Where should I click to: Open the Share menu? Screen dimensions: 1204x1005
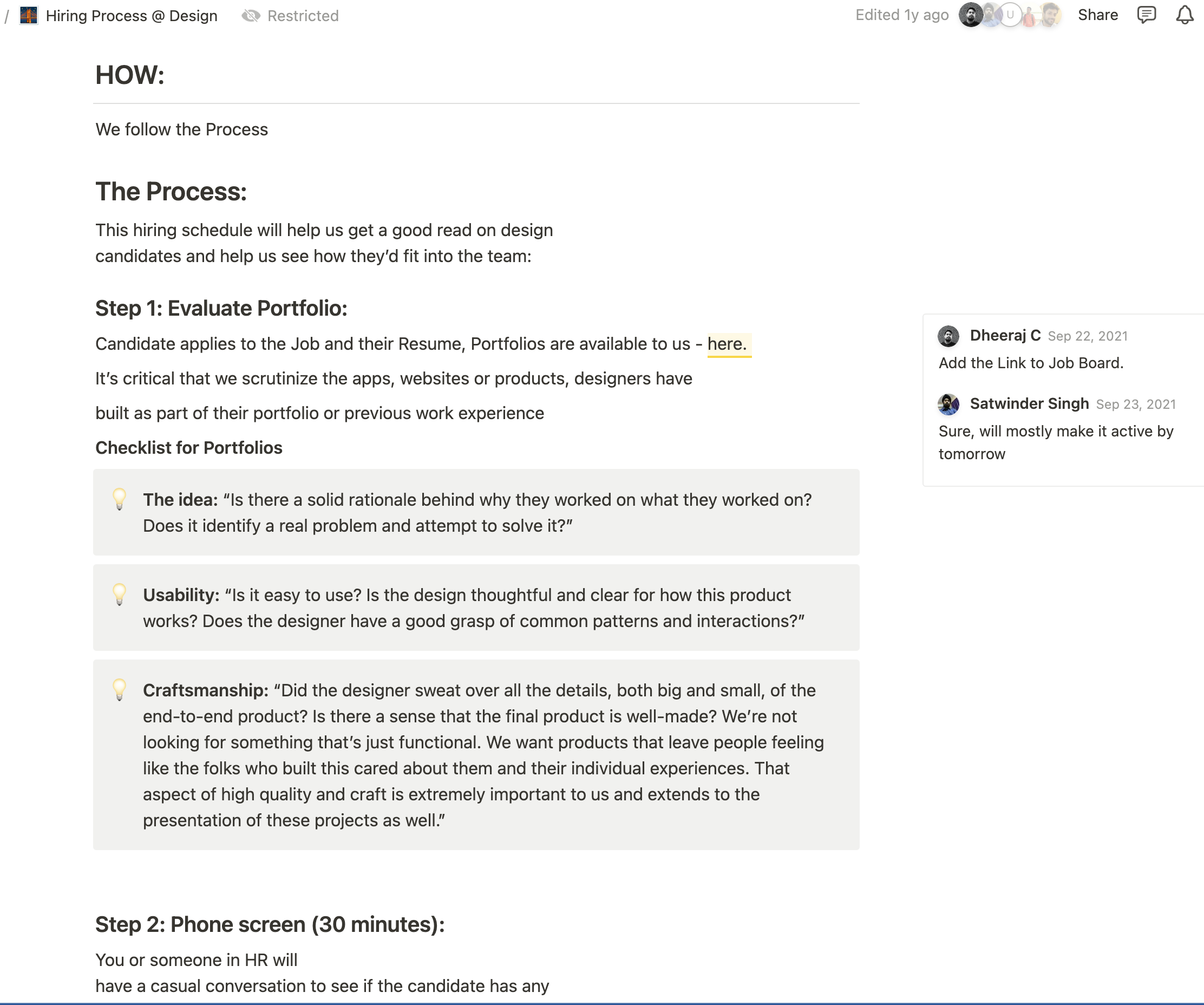click(x=1097, y=16)
